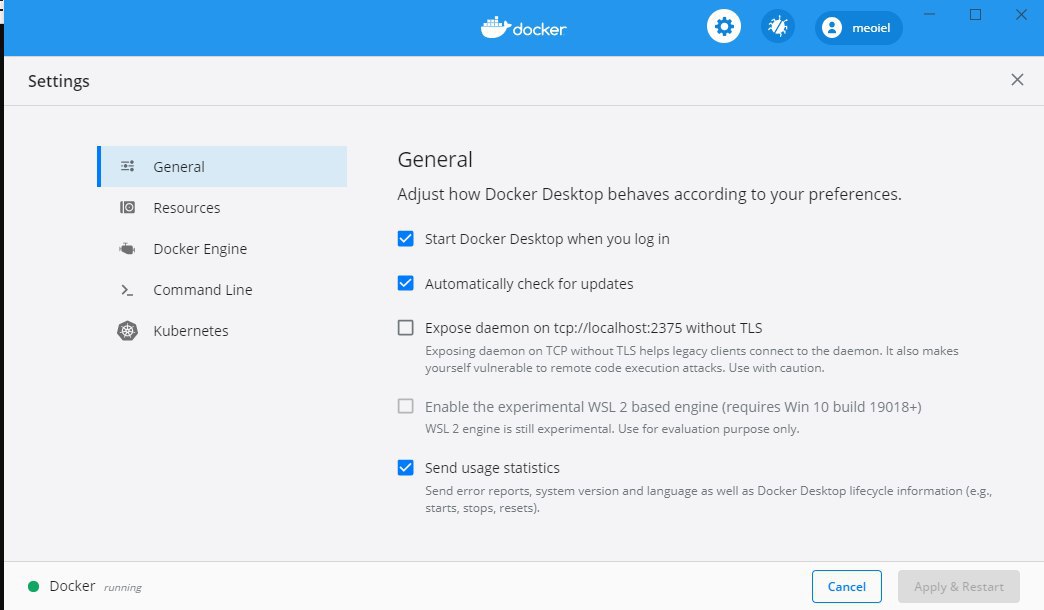Viewport: 1044px width, 610px height.
Task: Click the General sliders icon in sidebar
Action: 128,166
